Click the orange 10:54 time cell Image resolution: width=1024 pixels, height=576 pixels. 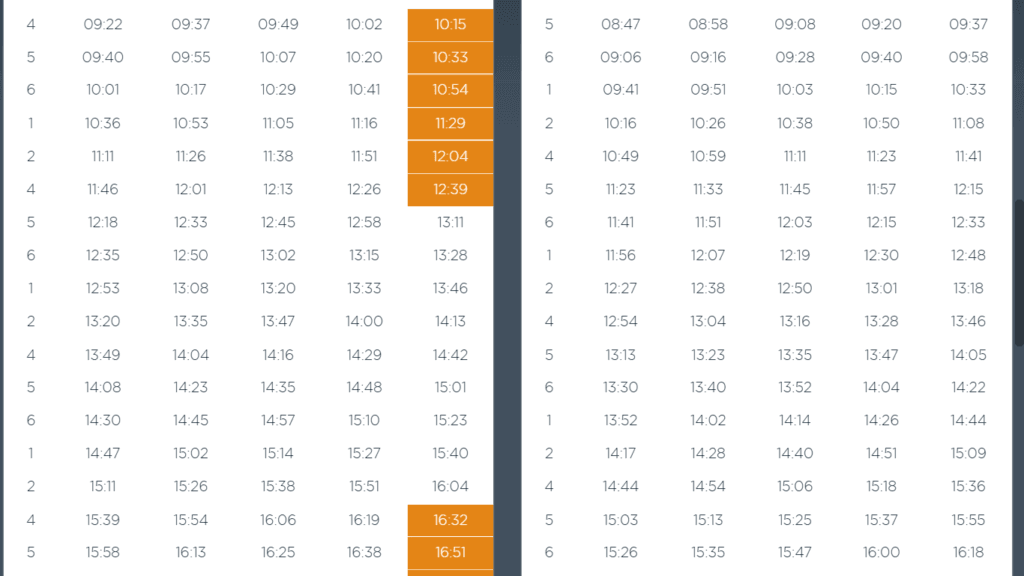tap(450, 90)
